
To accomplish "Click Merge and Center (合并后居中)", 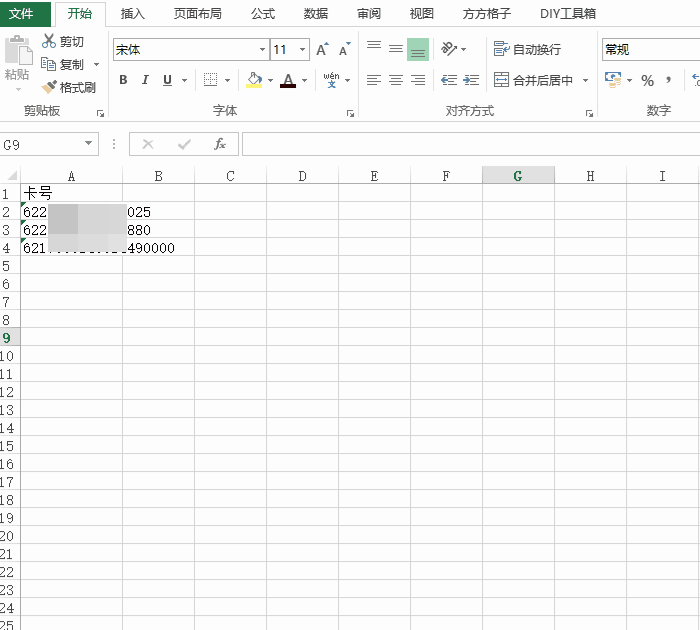I will click(x=533, y=80).
